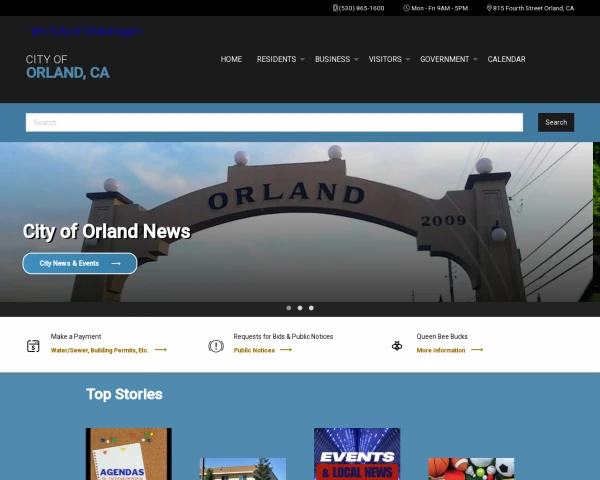Open the City News & Events button
Image resolution: width=600 pixels, height=480 pixels.
(80, 263)
